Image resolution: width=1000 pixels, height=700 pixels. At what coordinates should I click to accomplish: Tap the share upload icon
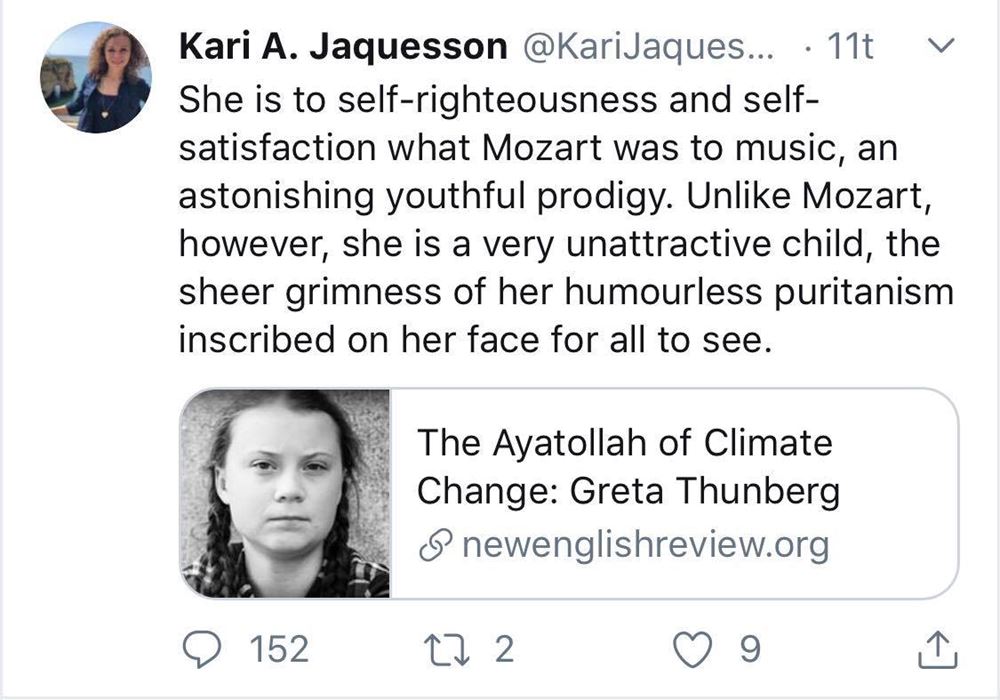[937, 650]
